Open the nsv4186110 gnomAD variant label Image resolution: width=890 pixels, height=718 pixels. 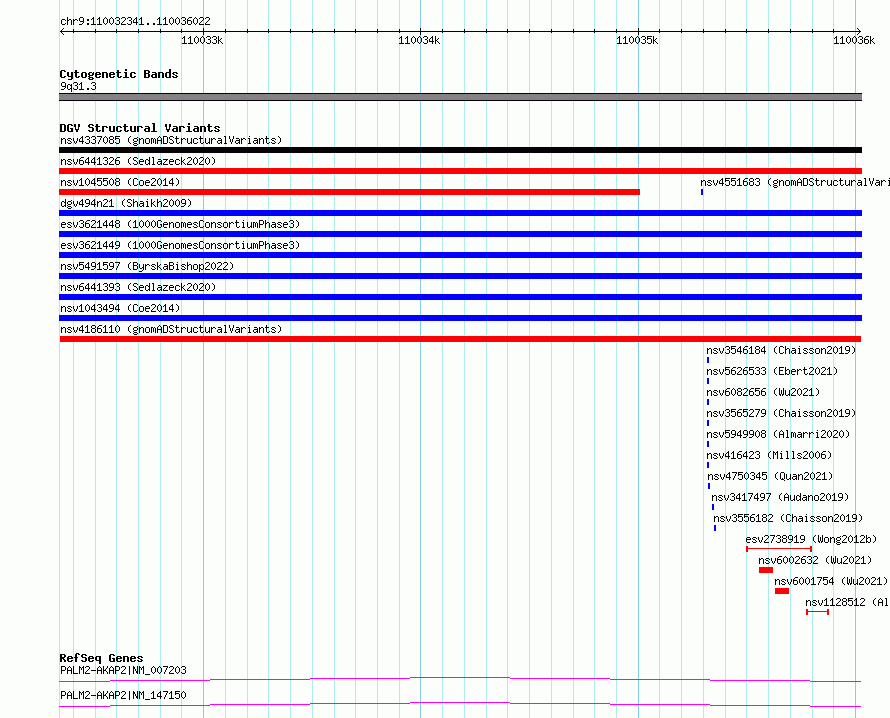click(x=171, y=329)
